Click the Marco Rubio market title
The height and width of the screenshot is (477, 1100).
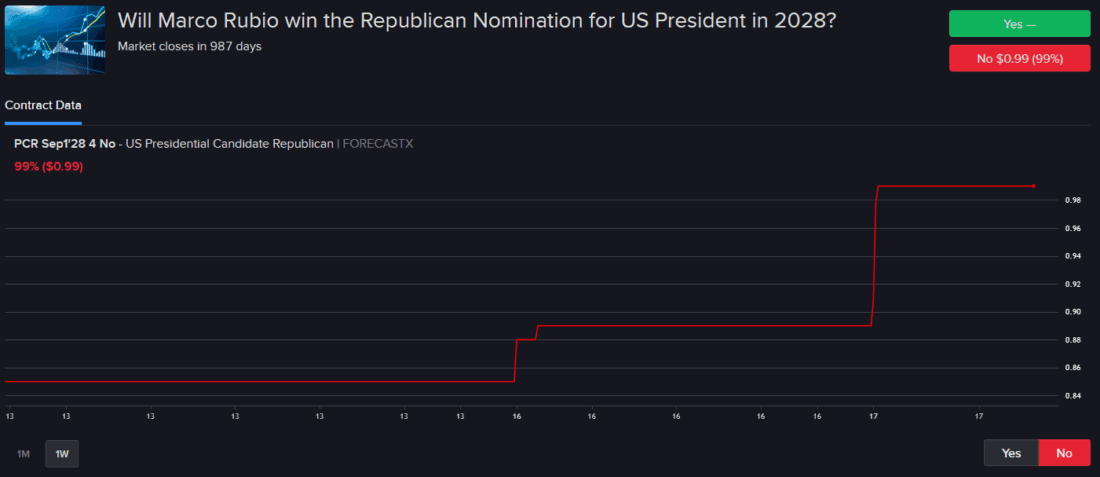coord(476,21)
